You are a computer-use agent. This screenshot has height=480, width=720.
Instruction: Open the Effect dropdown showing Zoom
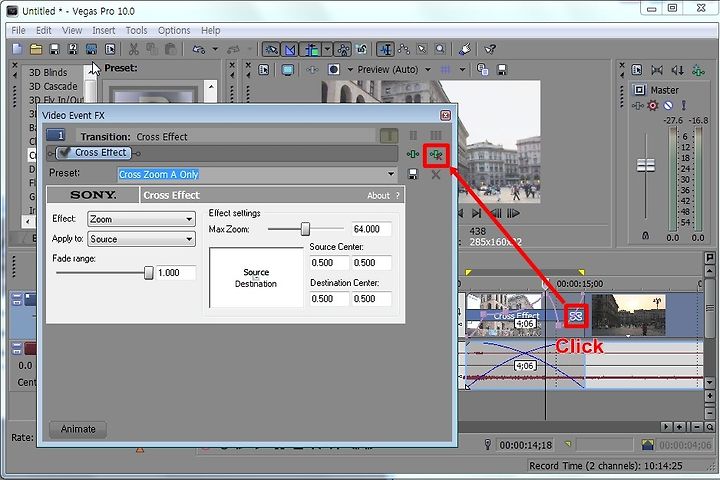tap(141, 219)
